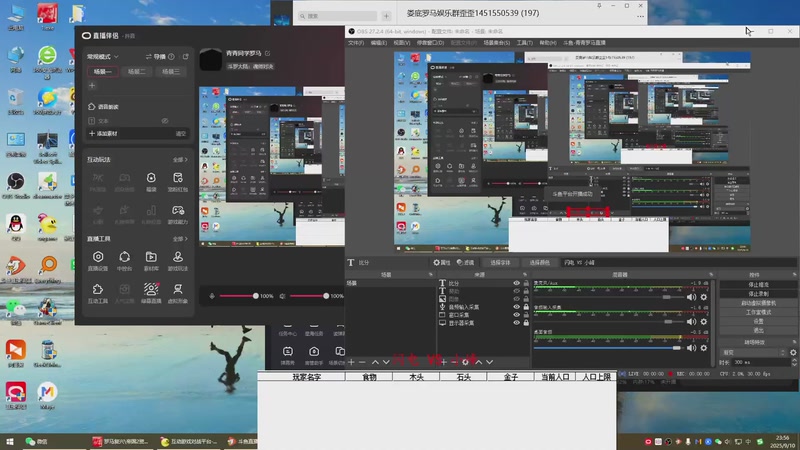The width and height of the screenshot is (800, 450).
Task: Move scene down with arrow below scenes list
Action: (386, 362)
